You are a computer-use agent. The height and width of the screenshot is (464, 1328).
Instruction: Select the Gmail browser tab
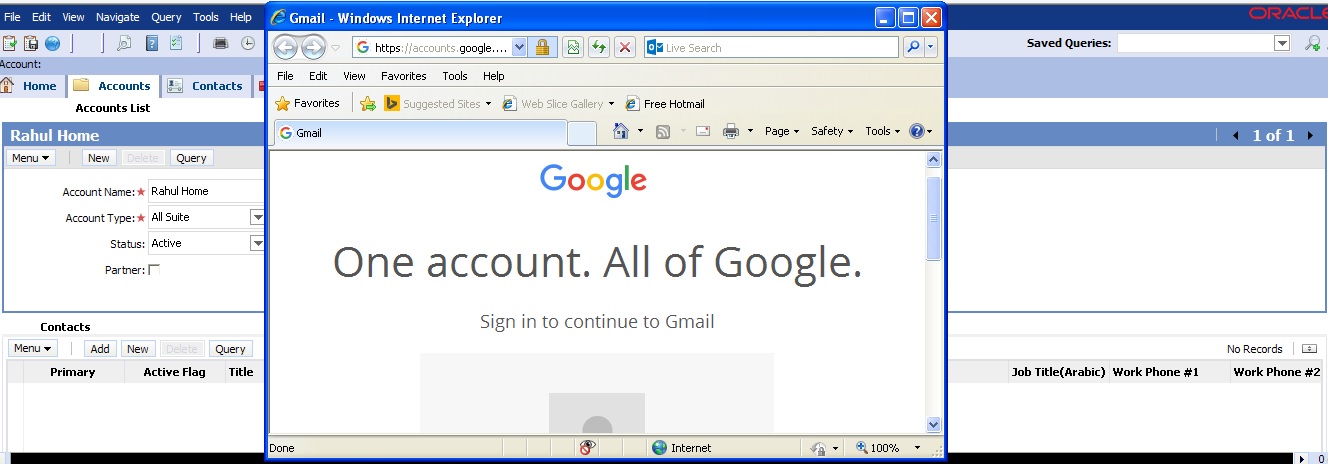tap(418, 132)
